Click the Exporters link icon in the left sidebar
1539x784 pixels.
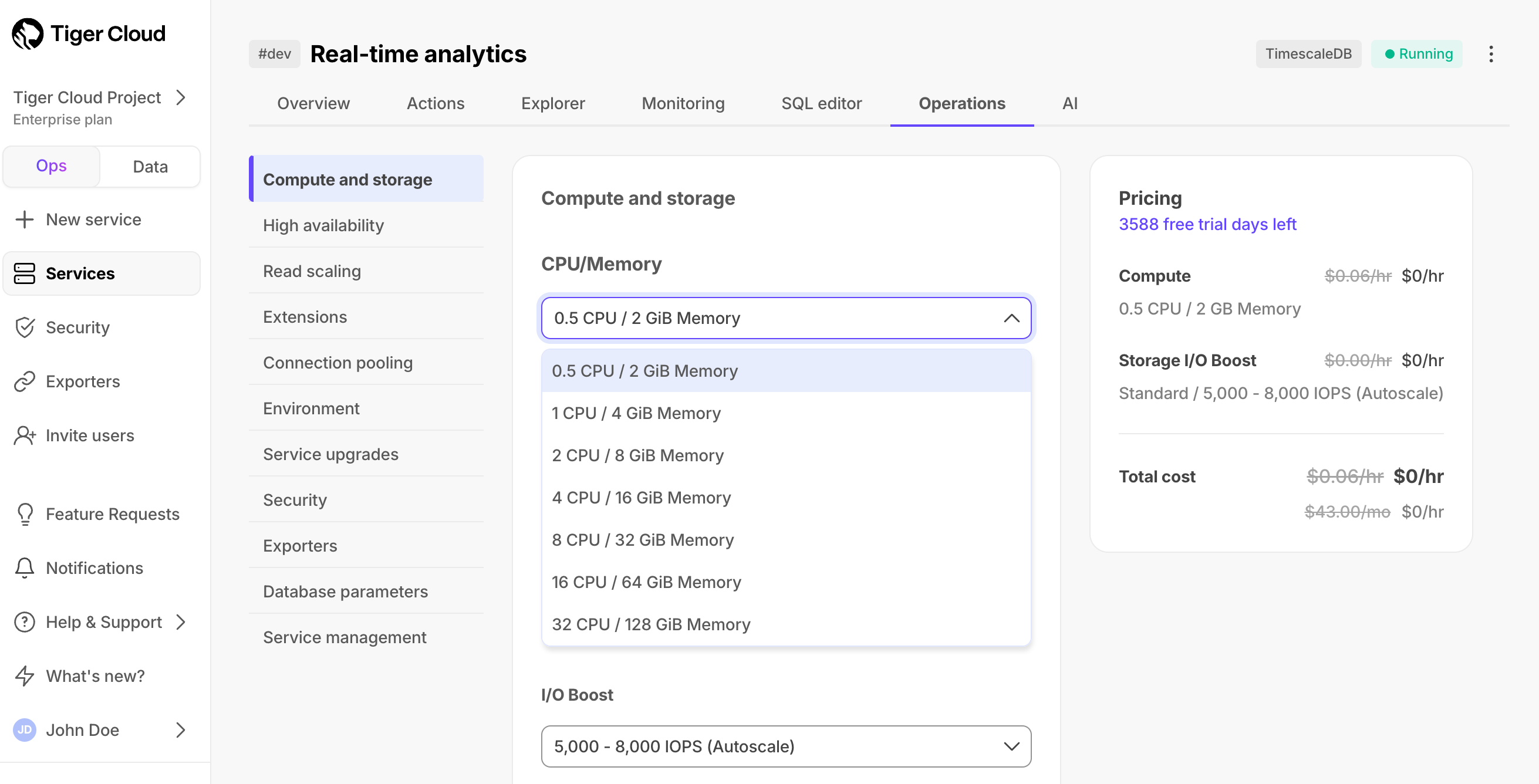click(25, 381)
